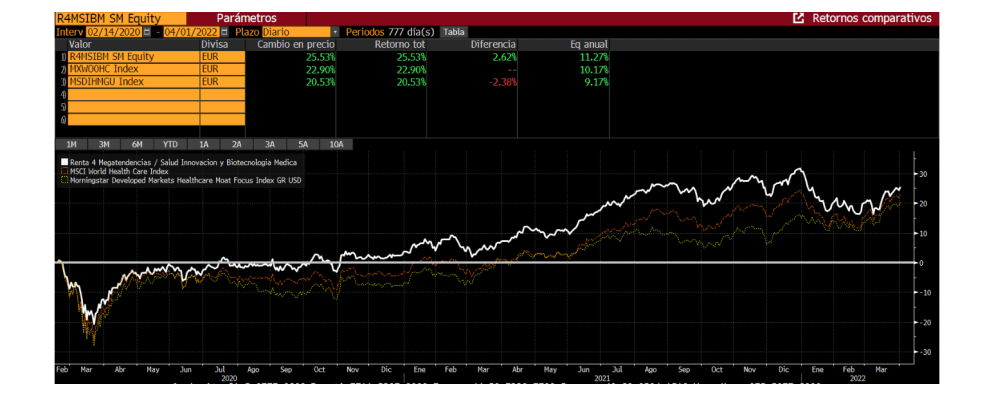The height and width of the screenshot is (400, 983).
Task: Choose the 10A time range
Action: point(336,145)
